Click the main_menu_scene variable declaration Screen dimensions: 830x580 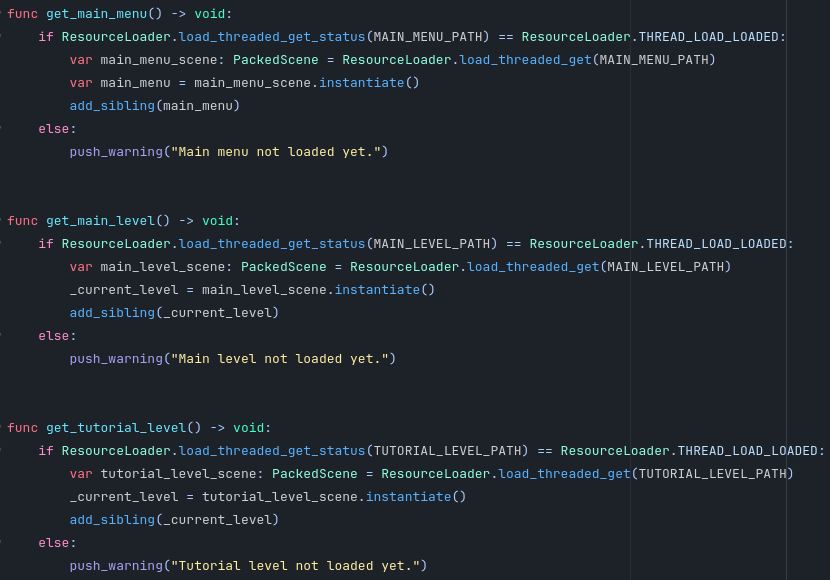pyautogui.click(x=159, y=60)
